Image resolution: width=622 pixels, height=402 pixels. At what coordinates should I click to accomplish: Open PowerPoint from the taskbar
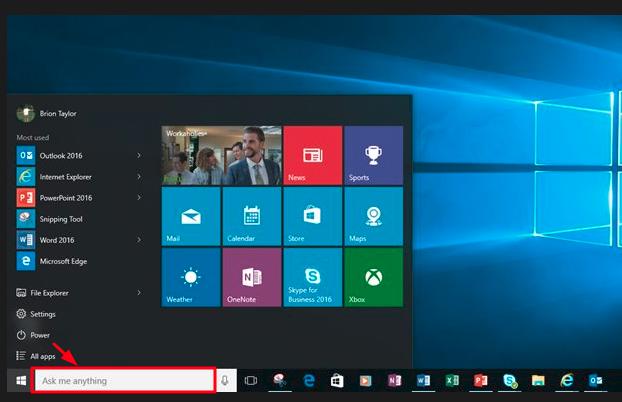tap(480, 381)
